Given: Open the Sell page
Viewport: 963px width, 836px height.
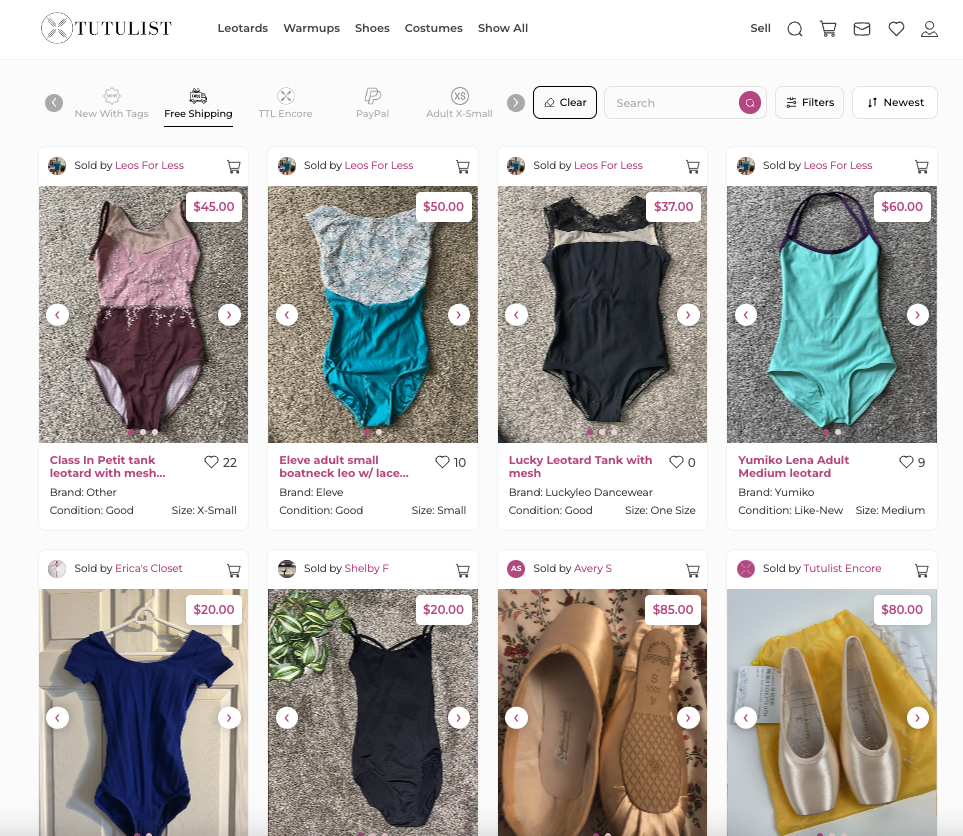Looking at the screenshot, I should 760,28.
